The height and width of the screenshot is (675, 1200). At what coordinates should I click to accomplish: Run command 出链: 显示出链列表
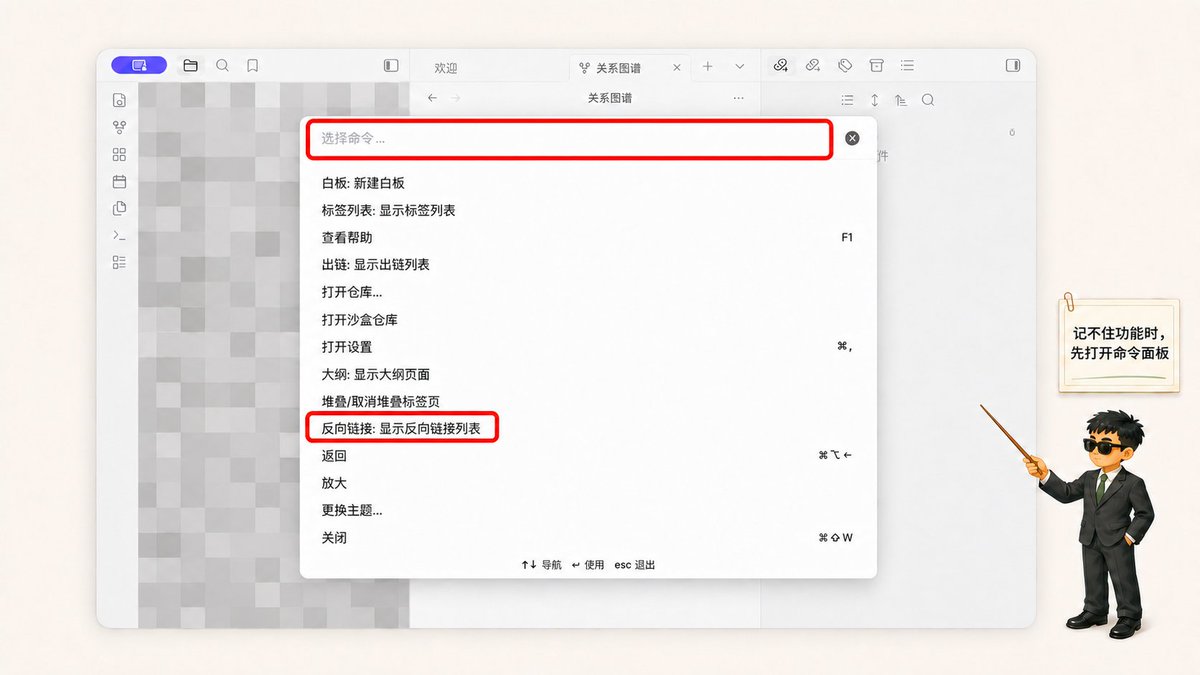point(588,265)
